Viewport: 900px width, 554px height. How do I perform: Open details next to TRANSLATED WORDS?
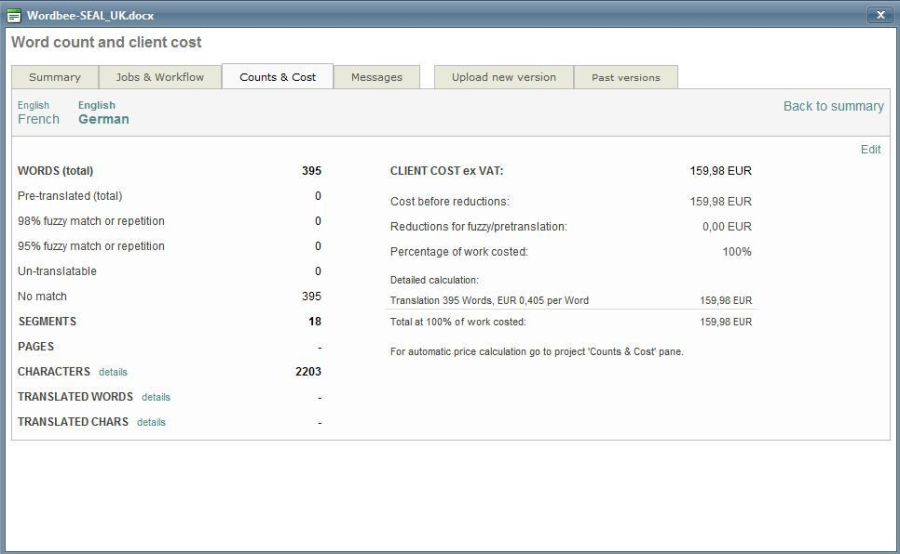pyautogui.click(x=156, y=397)
